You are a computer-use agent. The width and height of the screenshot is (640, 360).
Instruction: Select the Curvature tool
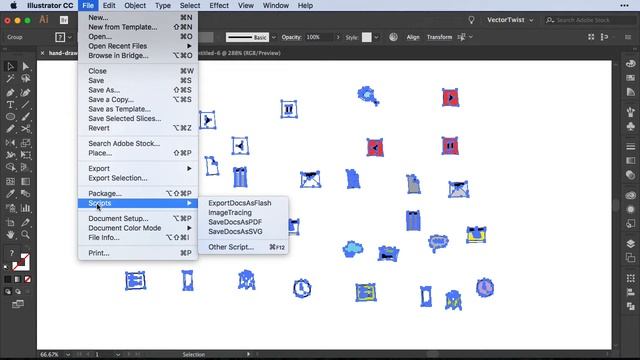pos(25,93)
